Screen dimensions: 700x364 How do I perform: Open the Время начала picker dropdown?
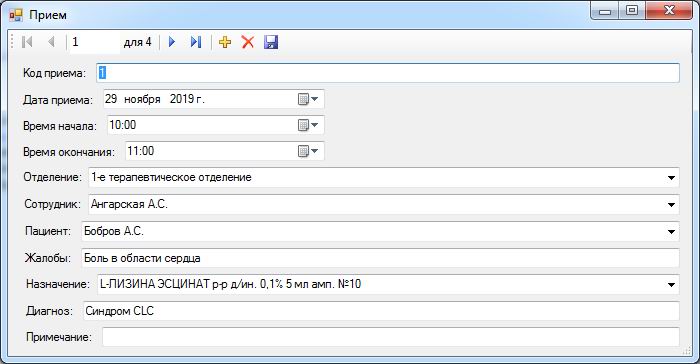coord(308,125)
